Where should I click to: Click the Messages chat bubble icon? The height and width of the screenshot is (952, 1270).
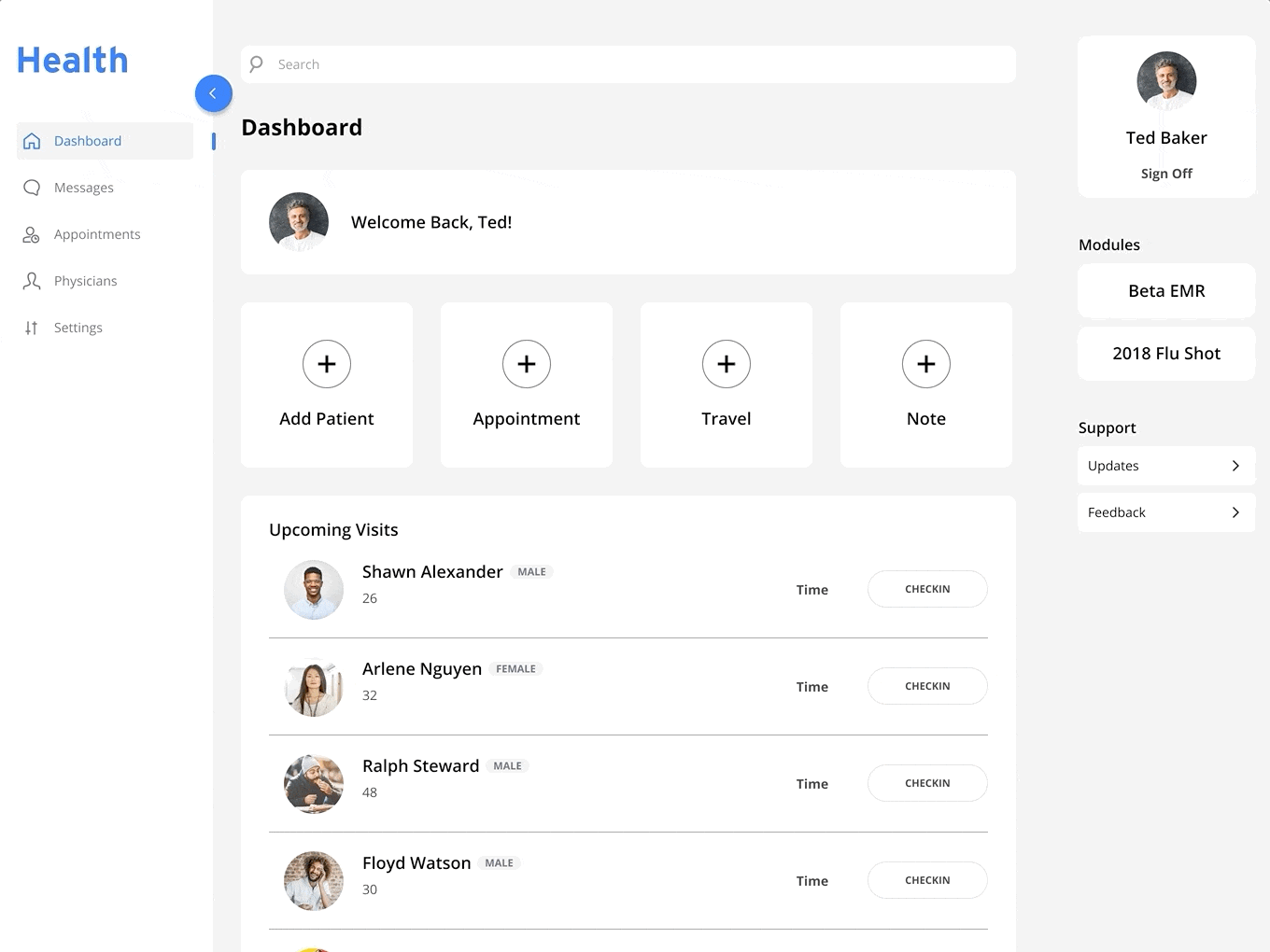pyautogui.click(x=32, y=188)
